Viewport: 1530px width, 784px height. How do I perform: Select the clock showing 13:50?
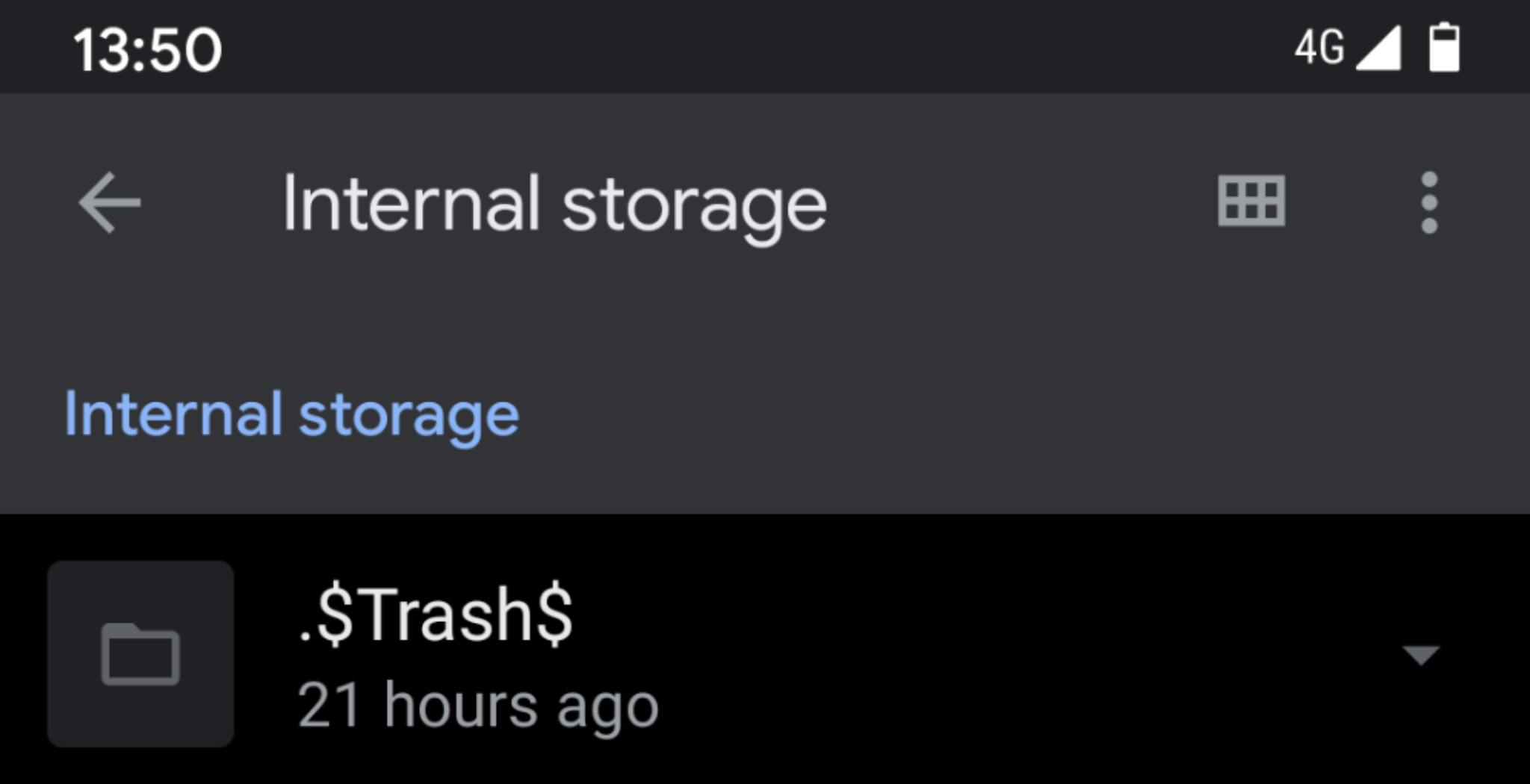point(146,48)
